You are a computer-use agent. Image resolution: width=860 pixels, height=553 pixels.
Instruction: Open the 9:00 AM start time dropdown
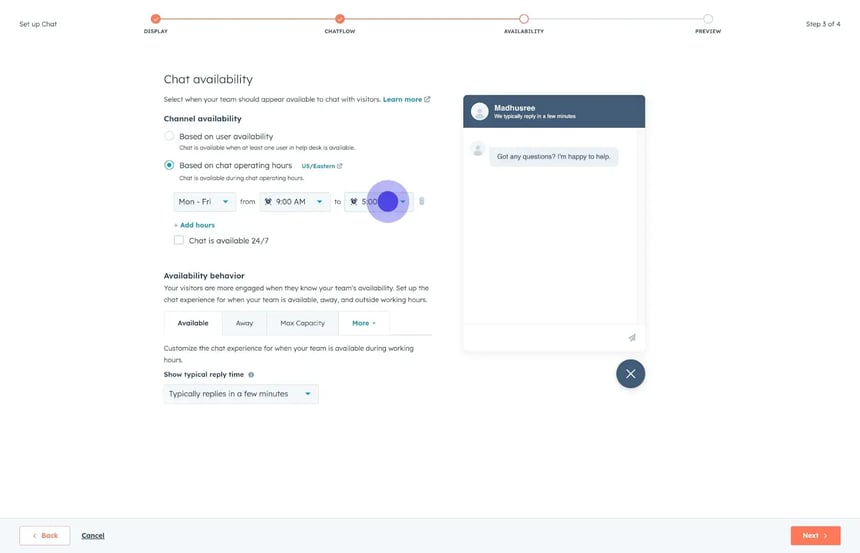[294, 202]
